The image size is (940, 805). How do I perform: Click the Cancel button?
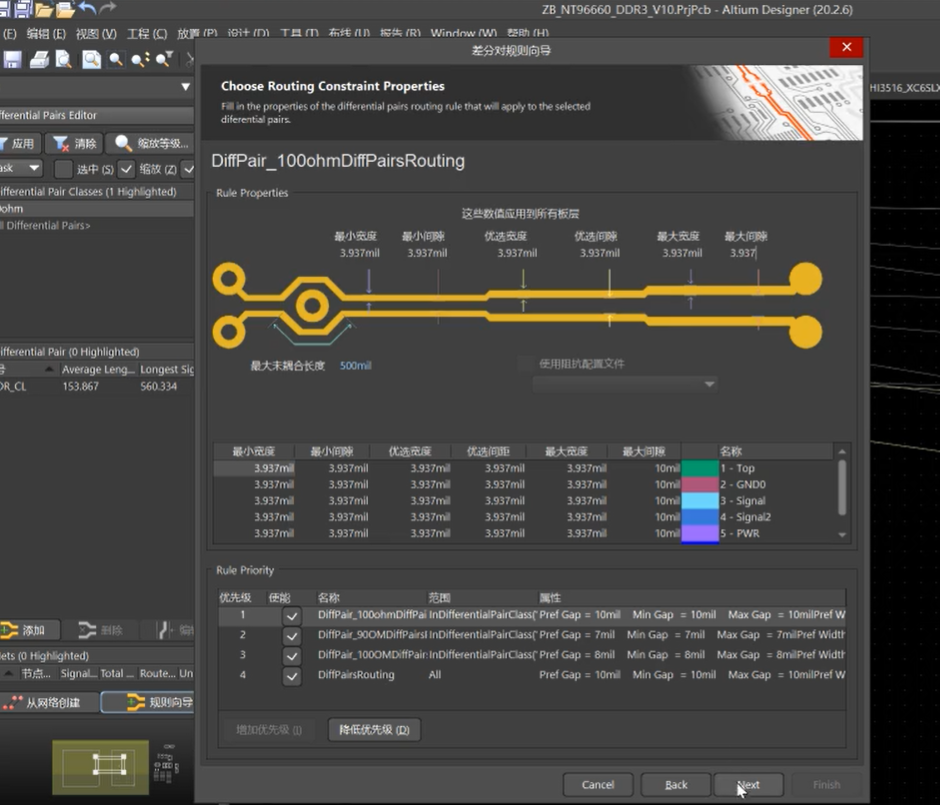point(598,784)
